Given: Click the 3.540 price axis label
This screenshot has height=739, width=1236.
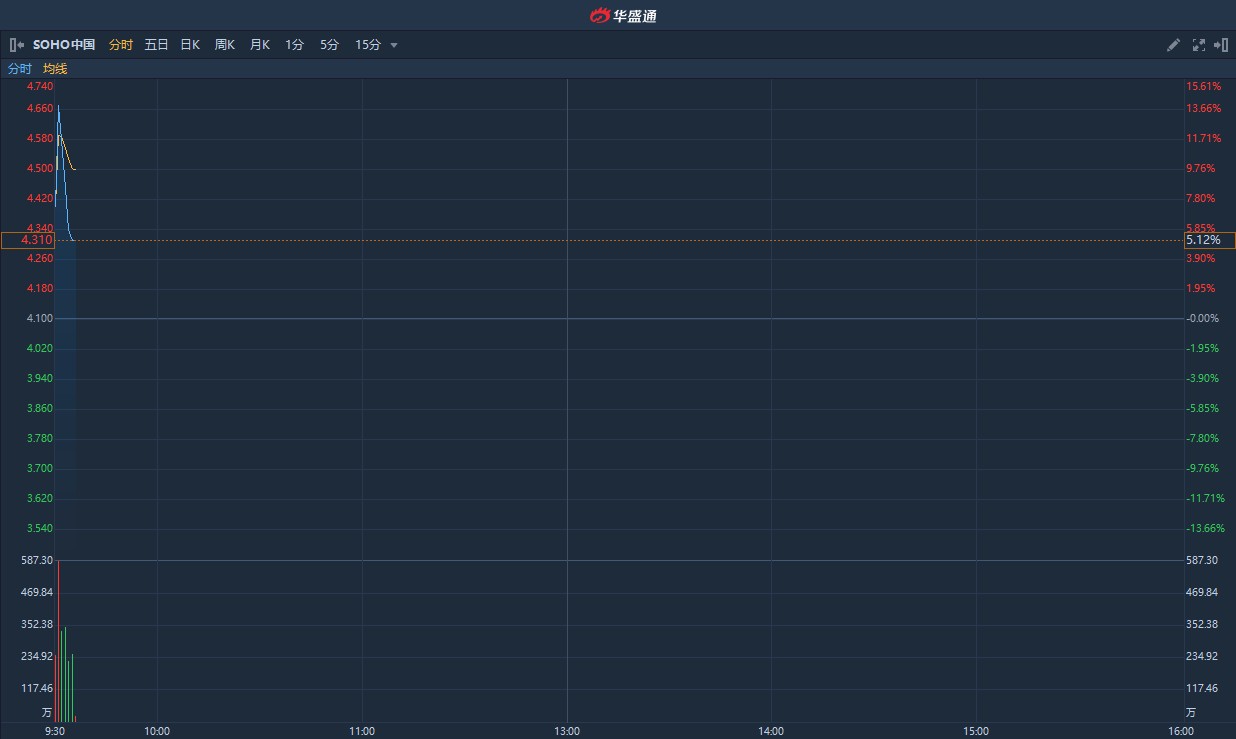Looking at the screenshot, I should point(40,529).
